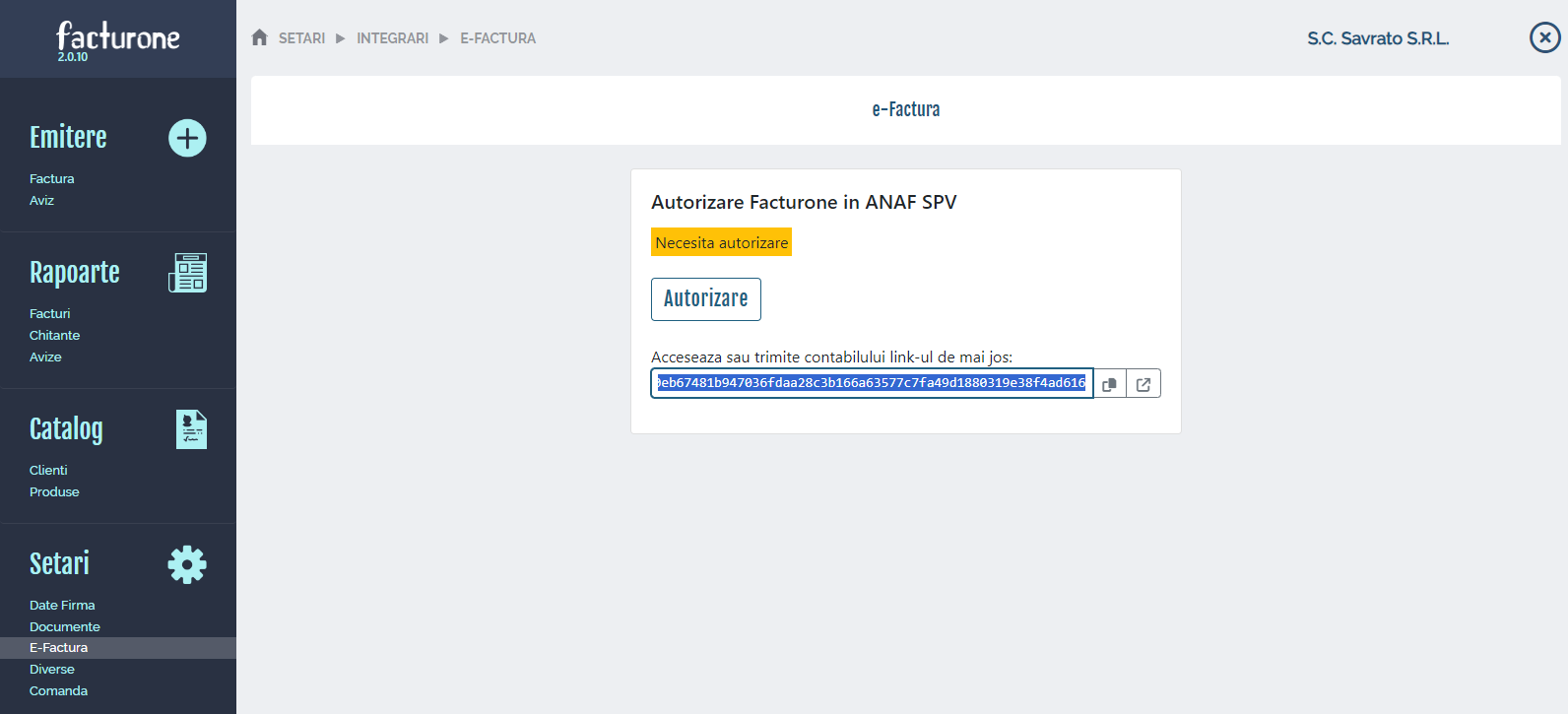Click version number 2.0.10
This screenshot has width=1568, height=714.
[x=73, y=57]
